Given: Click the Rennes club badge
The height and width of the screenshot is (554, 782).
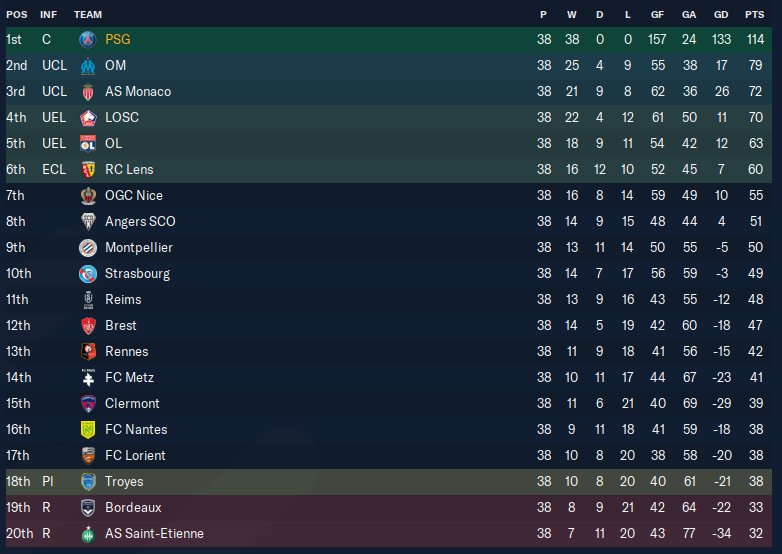Looking at the screenshot, I should point(87,351).
